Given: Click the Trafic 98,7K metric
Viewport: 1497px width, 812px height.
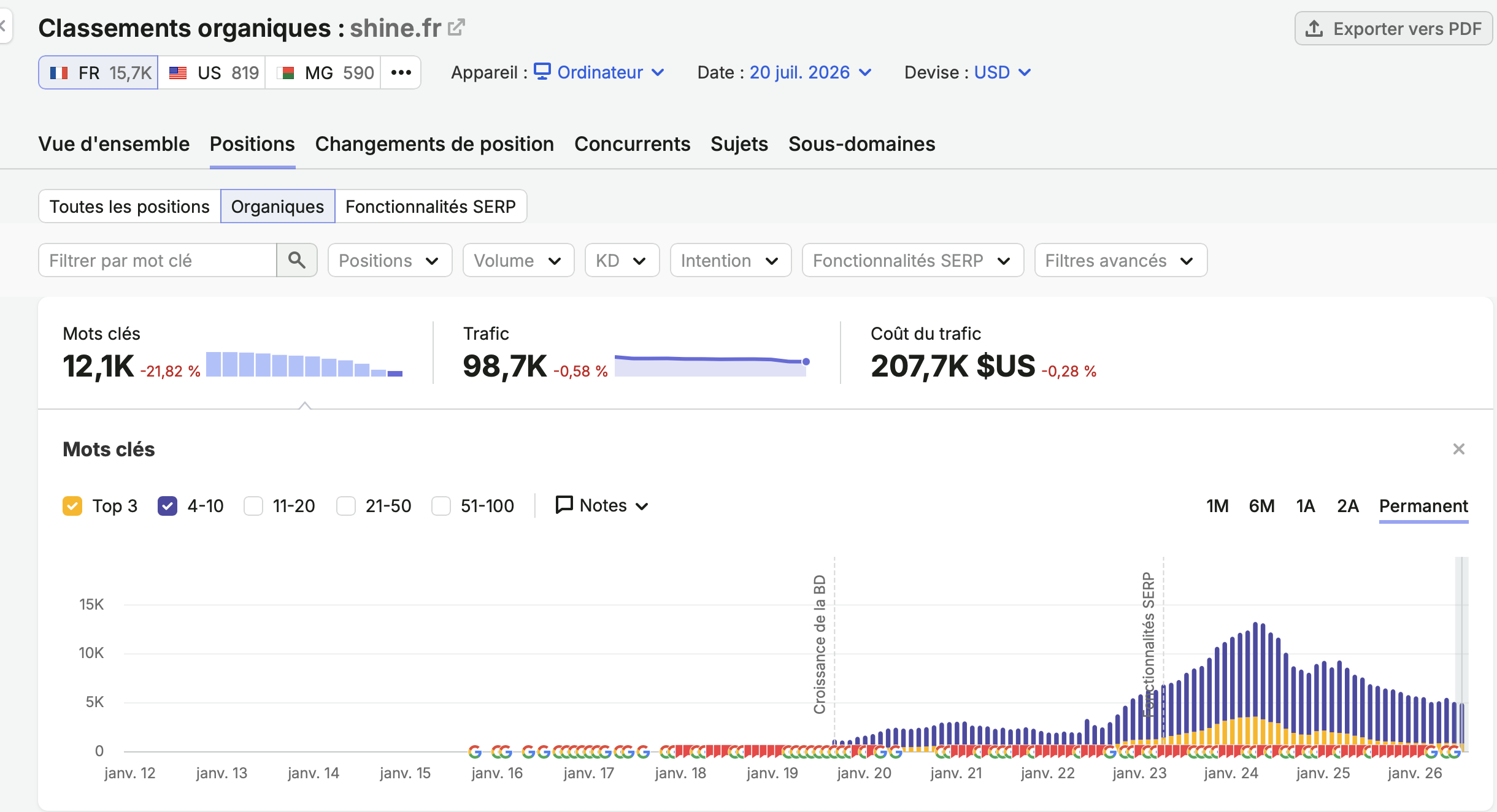Looking at the screenshot, I should point(504,366).
